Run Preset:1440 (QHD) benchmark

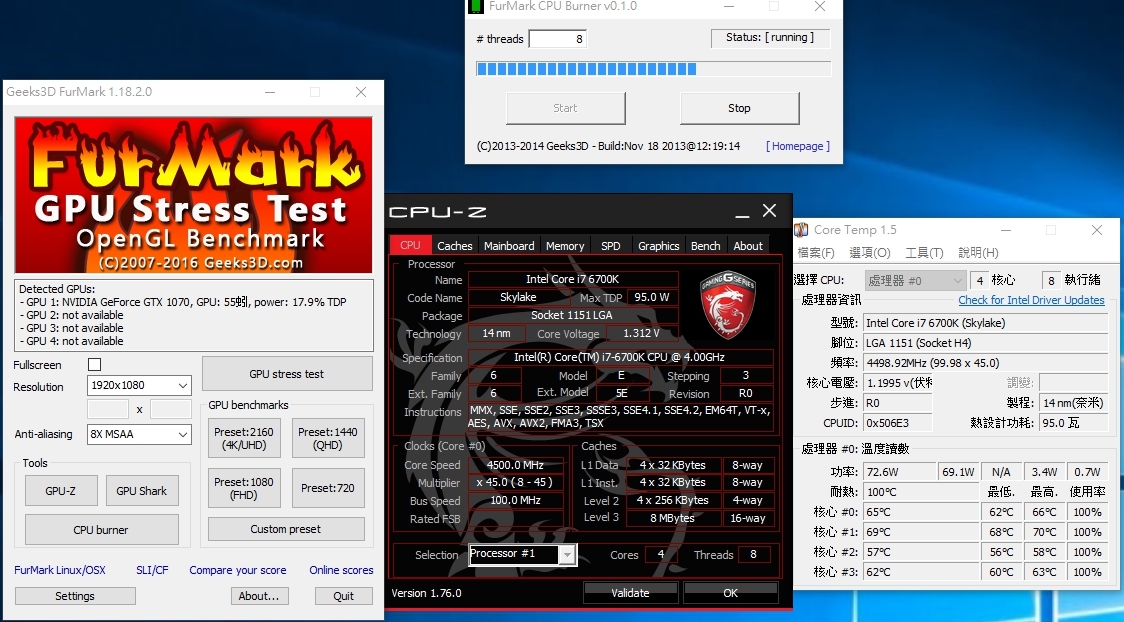pyautogui.click(x=328, y=439)
